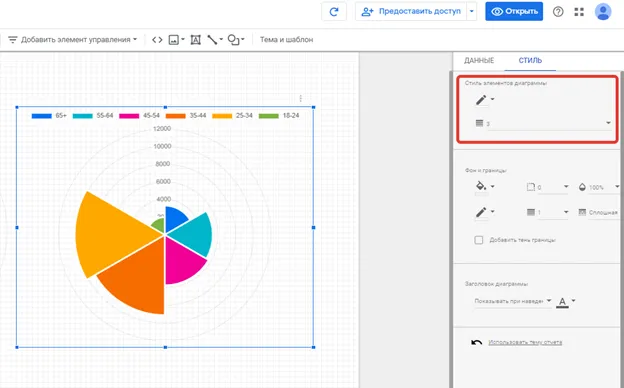
Task: Open the Google apps grid icon
Action: (579, 12)
